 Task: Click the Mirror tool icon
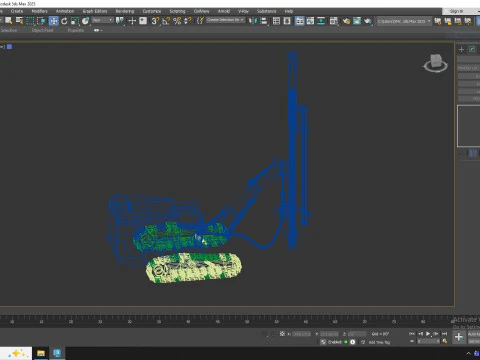tap(253, 21)
